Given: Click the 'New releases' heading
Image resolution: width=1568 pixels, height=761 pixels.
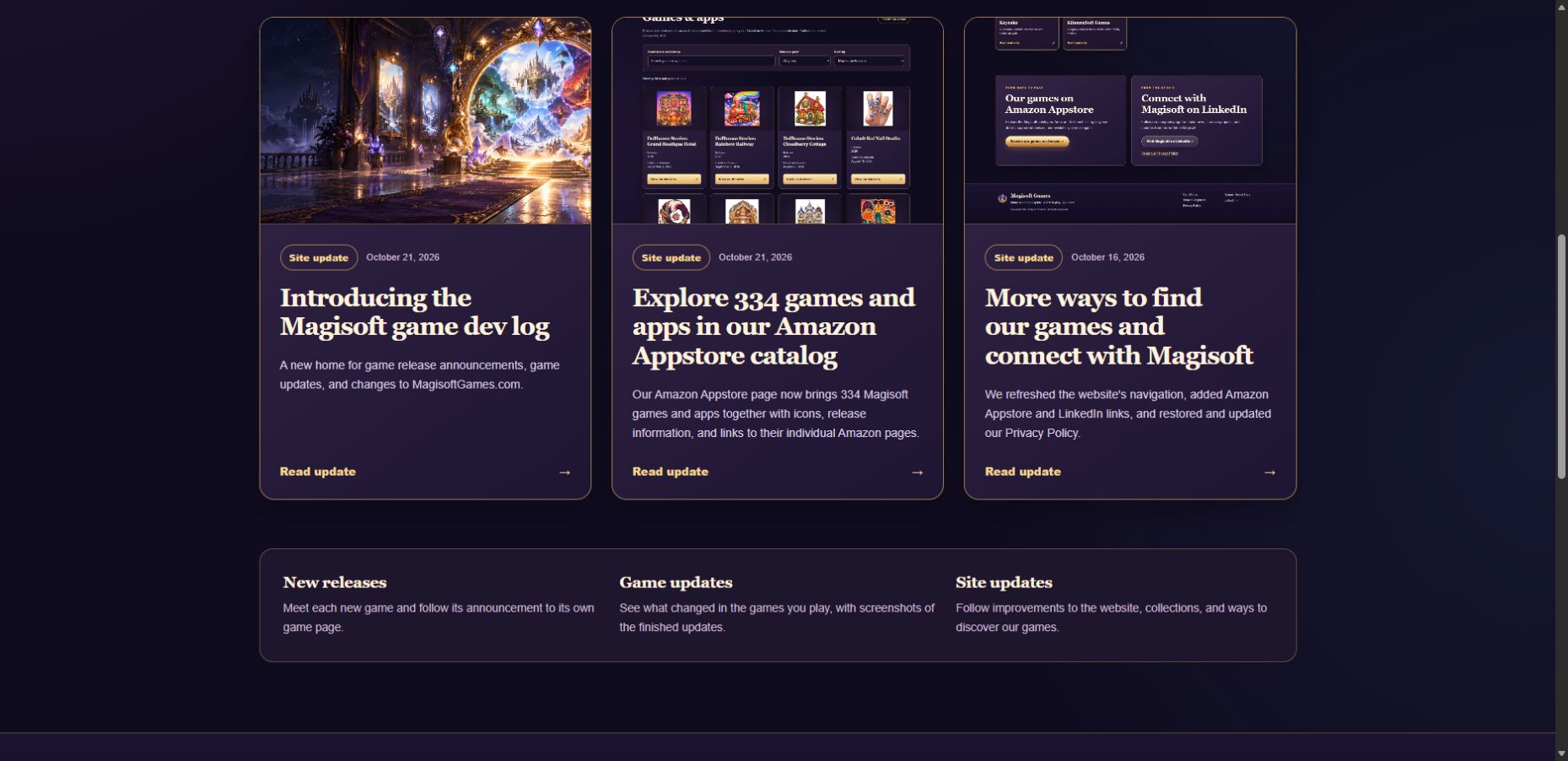Looking at the screenshot, I should (x=335, y=582).
